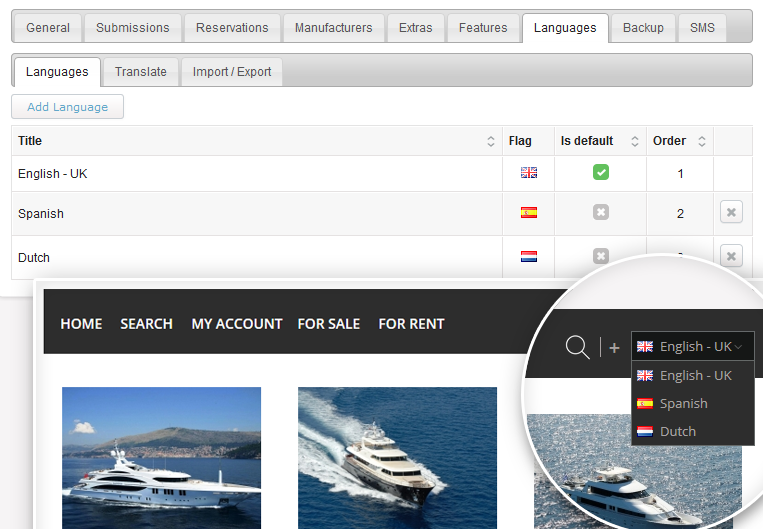Choose Spanish from language dropdown

coord(693,403)
